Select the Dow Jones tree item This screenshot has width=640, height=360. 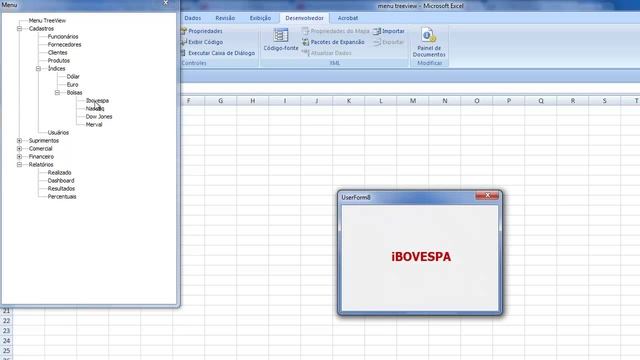pyautogui.click(x=99, y=117)
